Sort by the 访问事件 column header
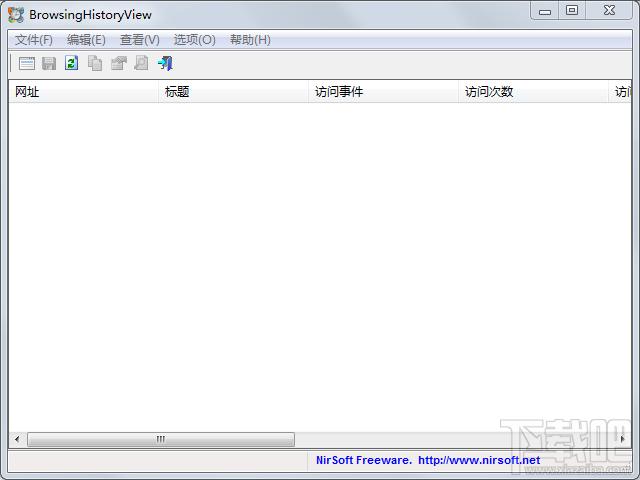The height and width of the screenshot is (480, 640). (x=383, y=91)
